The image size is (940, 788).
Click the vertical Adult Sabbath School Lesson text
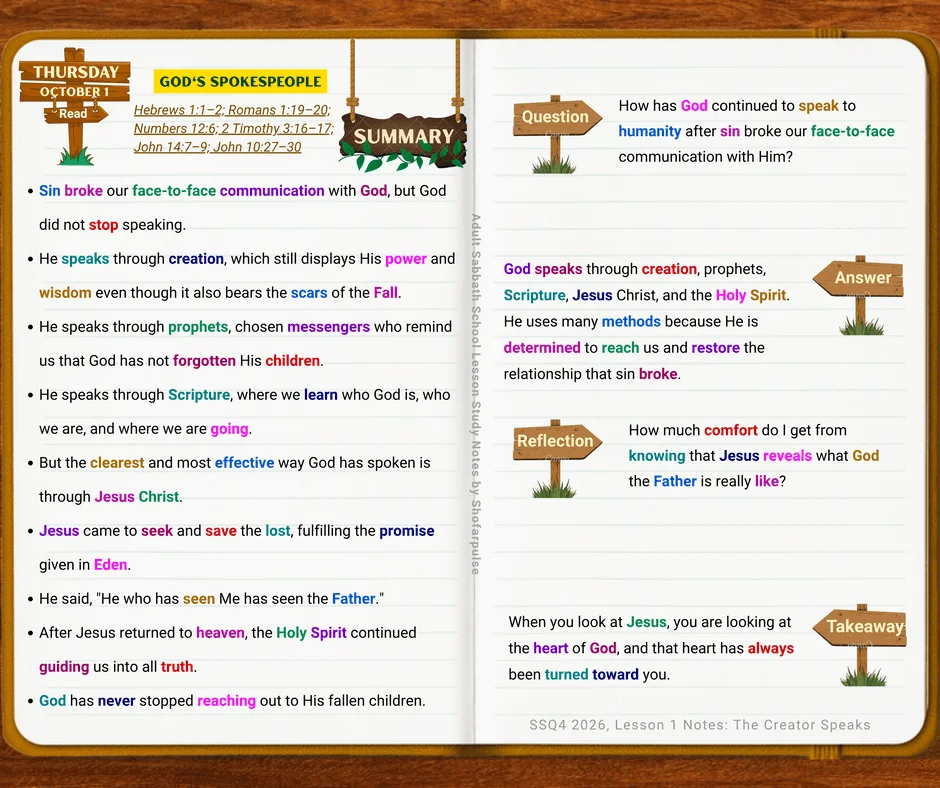(475, 394)
